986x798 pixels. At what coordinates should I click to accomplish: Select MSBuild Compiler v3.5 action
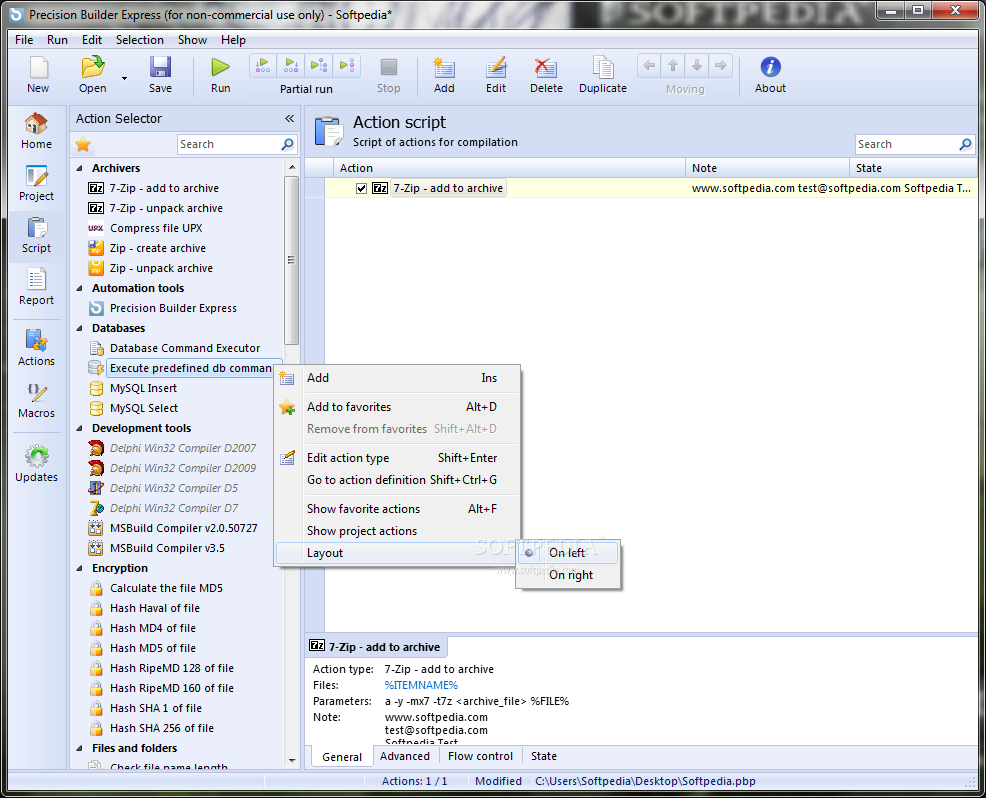click(167, 548)
